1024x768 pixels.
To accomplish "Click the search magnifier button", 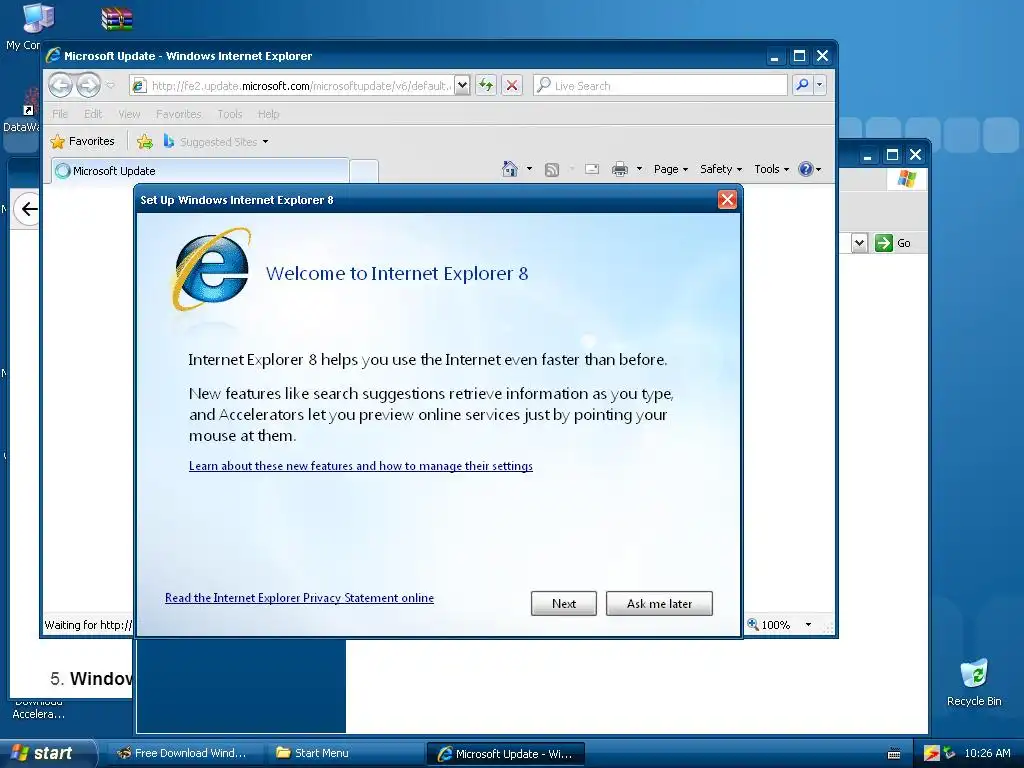I will coord(802,85).
